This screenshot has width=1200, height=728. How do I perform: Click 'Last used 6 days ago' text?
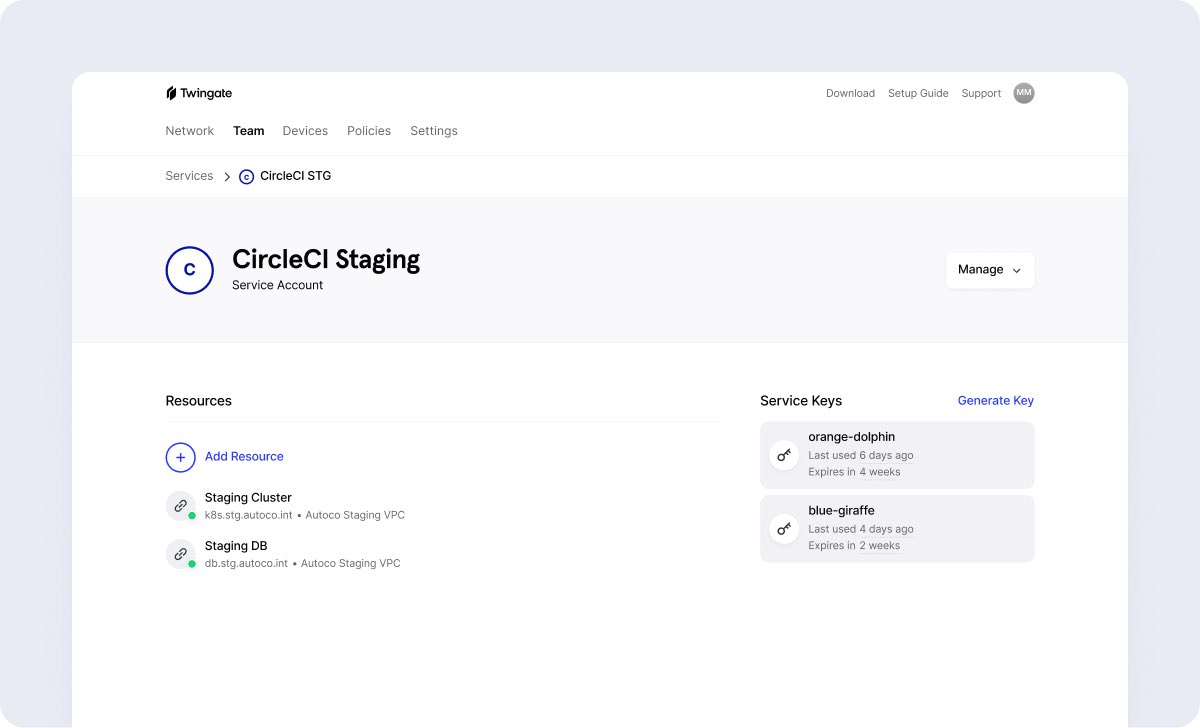pos(861,456)
